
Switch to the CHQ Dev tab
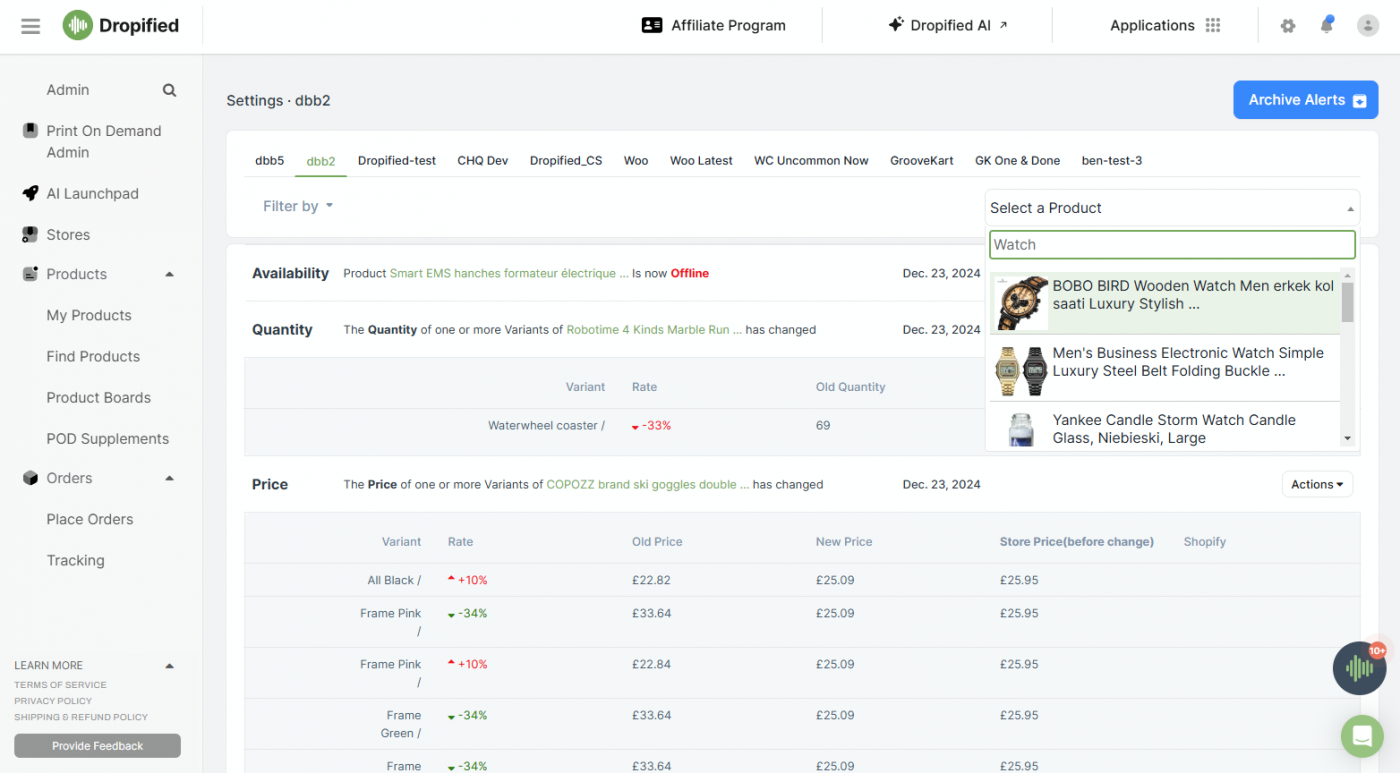pos(483,161)
